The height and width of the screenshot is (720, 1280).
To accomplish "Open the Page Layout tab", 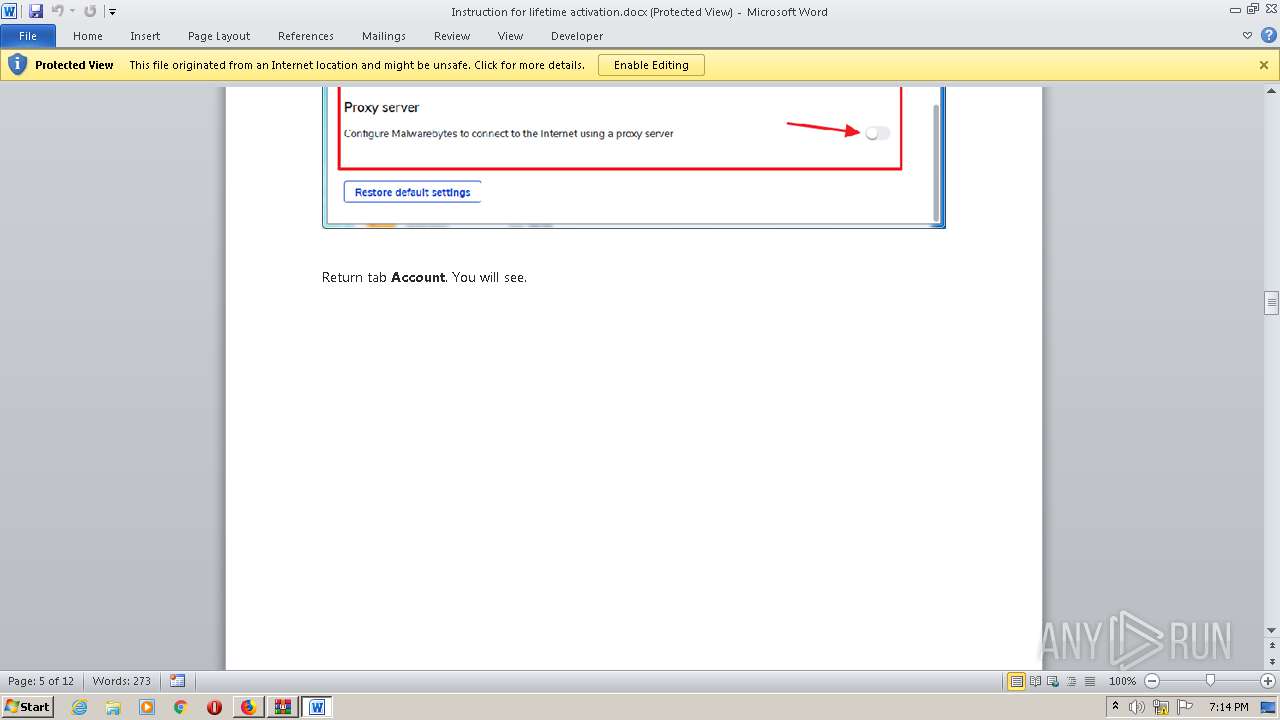I will click(x=219, y=36).
